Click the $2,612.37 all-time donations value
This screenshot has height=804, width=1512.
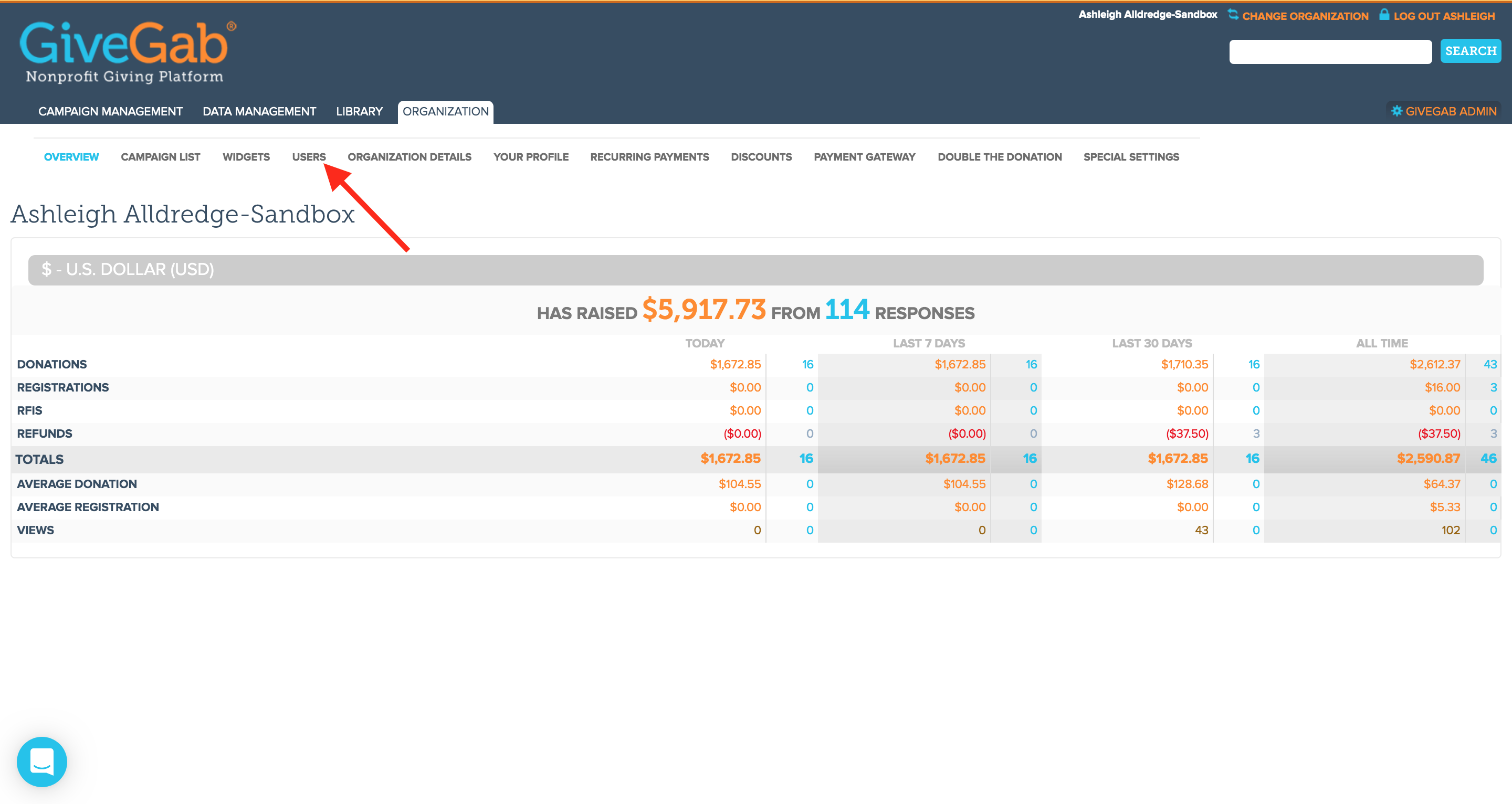1434,364
